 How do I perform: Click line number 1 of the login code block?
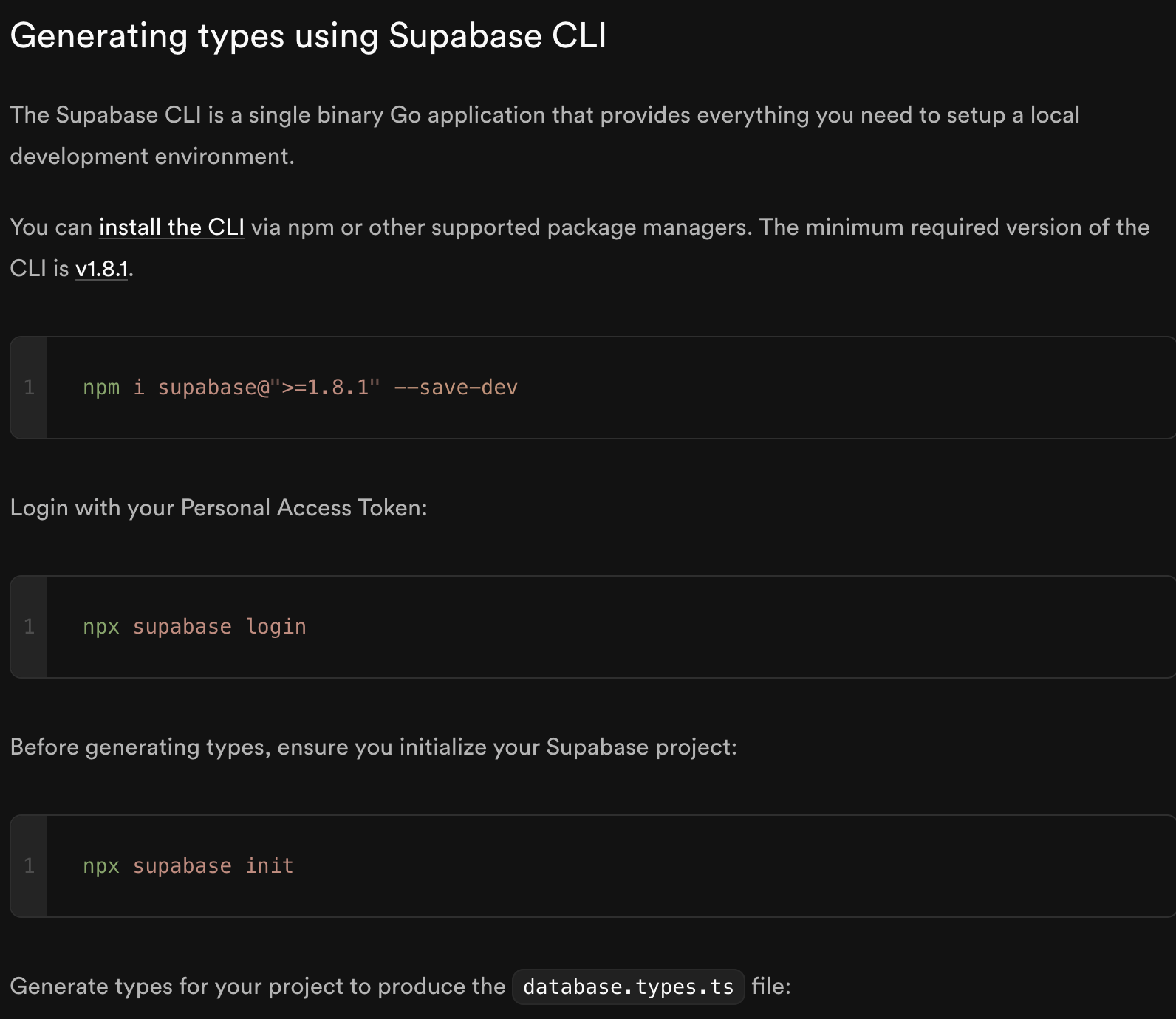(30, 627)
